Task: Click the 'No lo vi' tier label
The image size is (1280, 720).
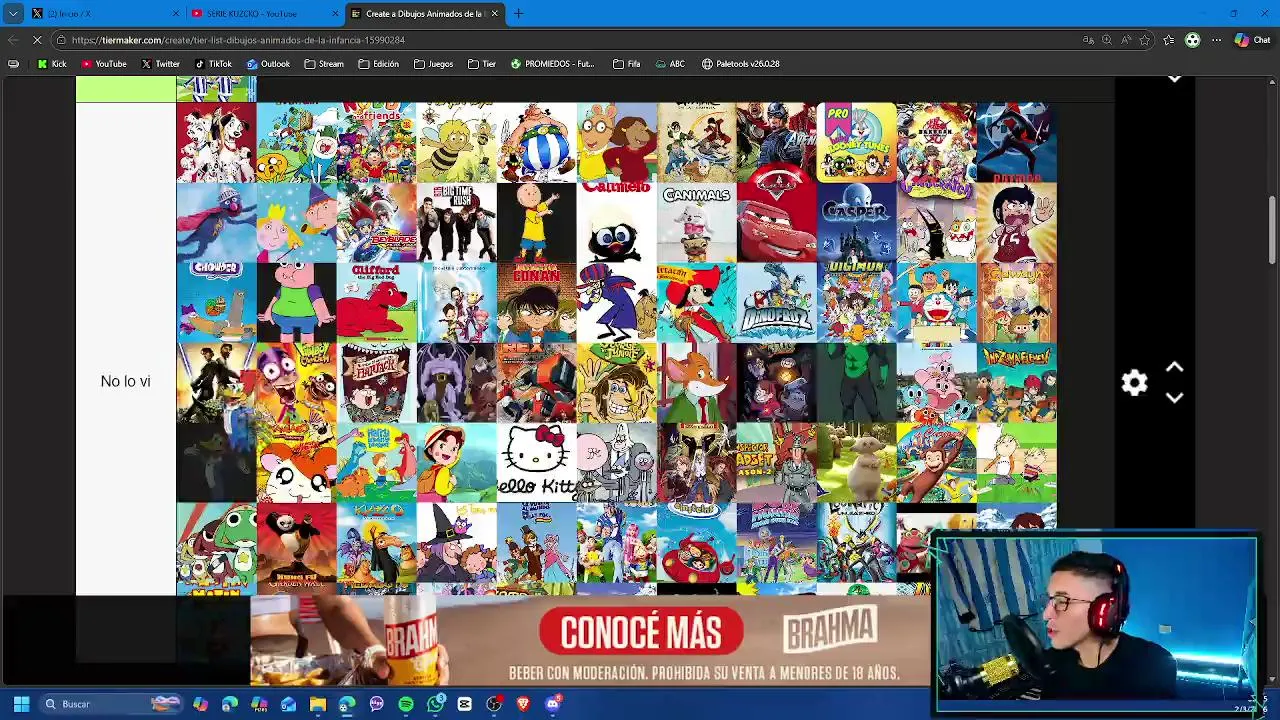Action: pos(125,381)
